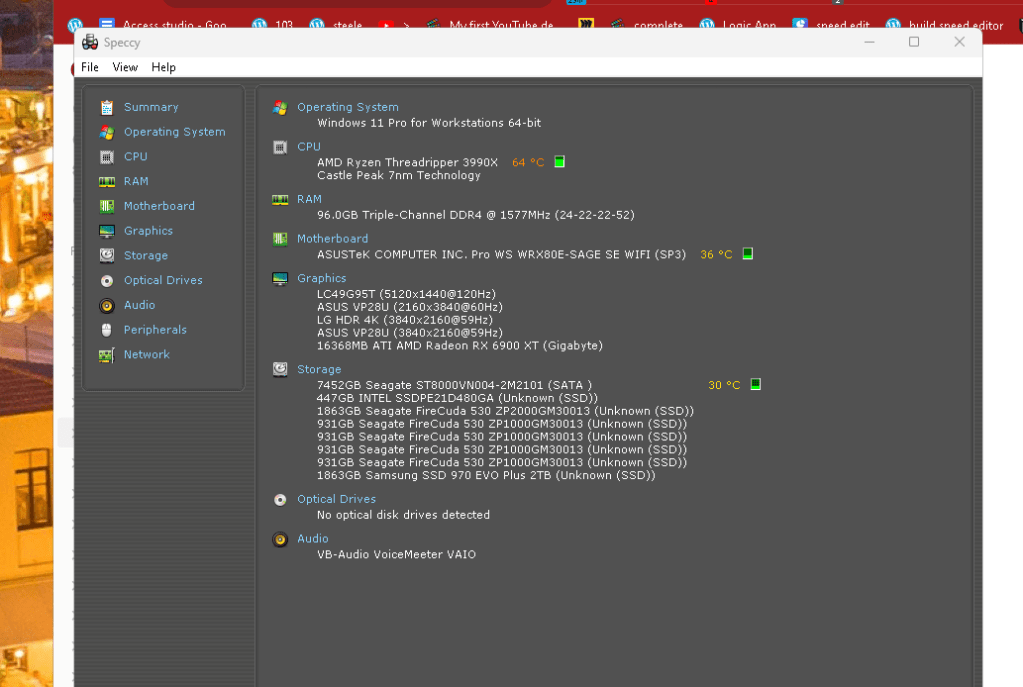Click the Storage disk icon in sidebar
The image size is (1023, 687).
pyautogui.click(x=107, y=255)
